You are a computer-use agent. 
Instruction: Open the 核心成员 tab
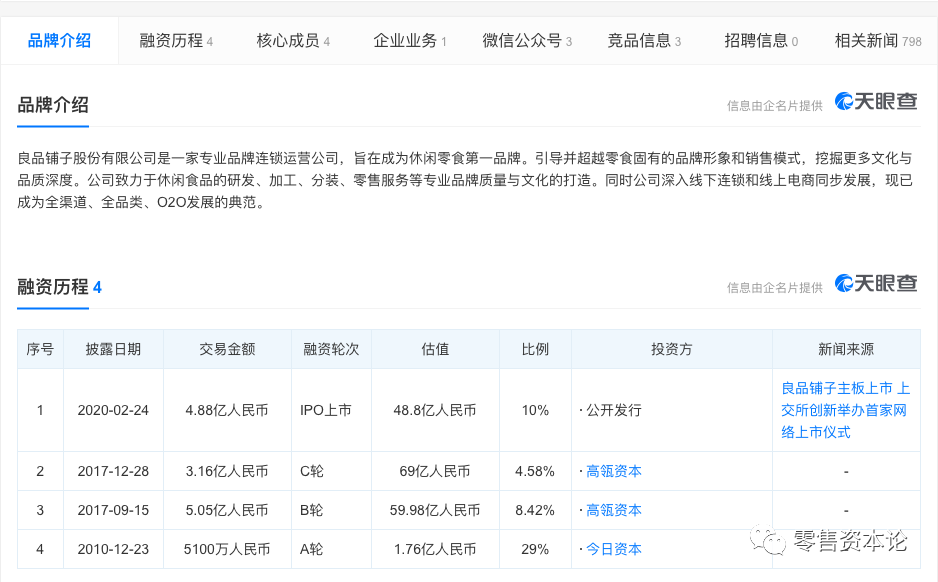click(288, 42)
